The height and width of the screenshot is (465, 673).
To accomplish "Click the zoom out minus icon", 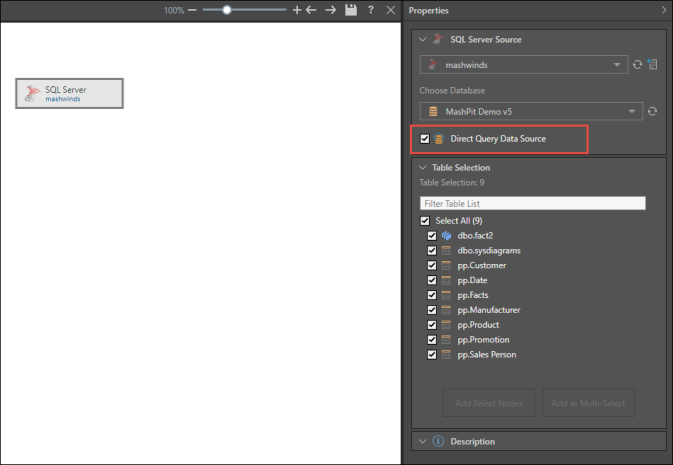I will [x=192, y=9].
